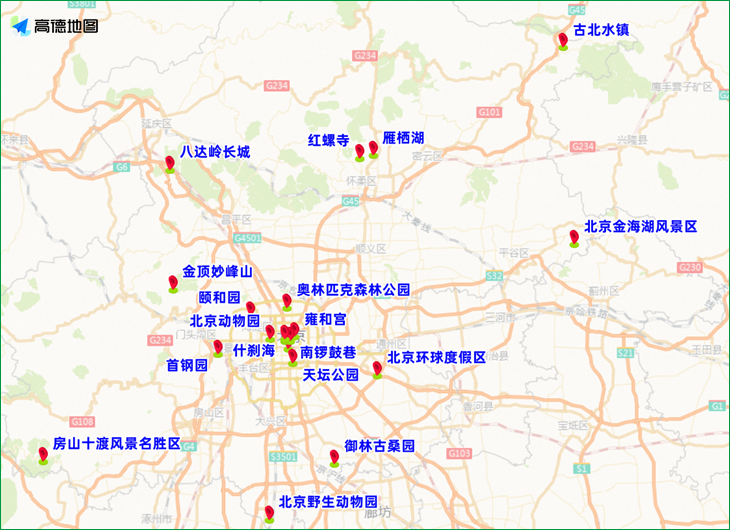This screenshot has width=730, height=530.
Task: Select the 北京野生动物园 pin marker
Action: point(269,513)
